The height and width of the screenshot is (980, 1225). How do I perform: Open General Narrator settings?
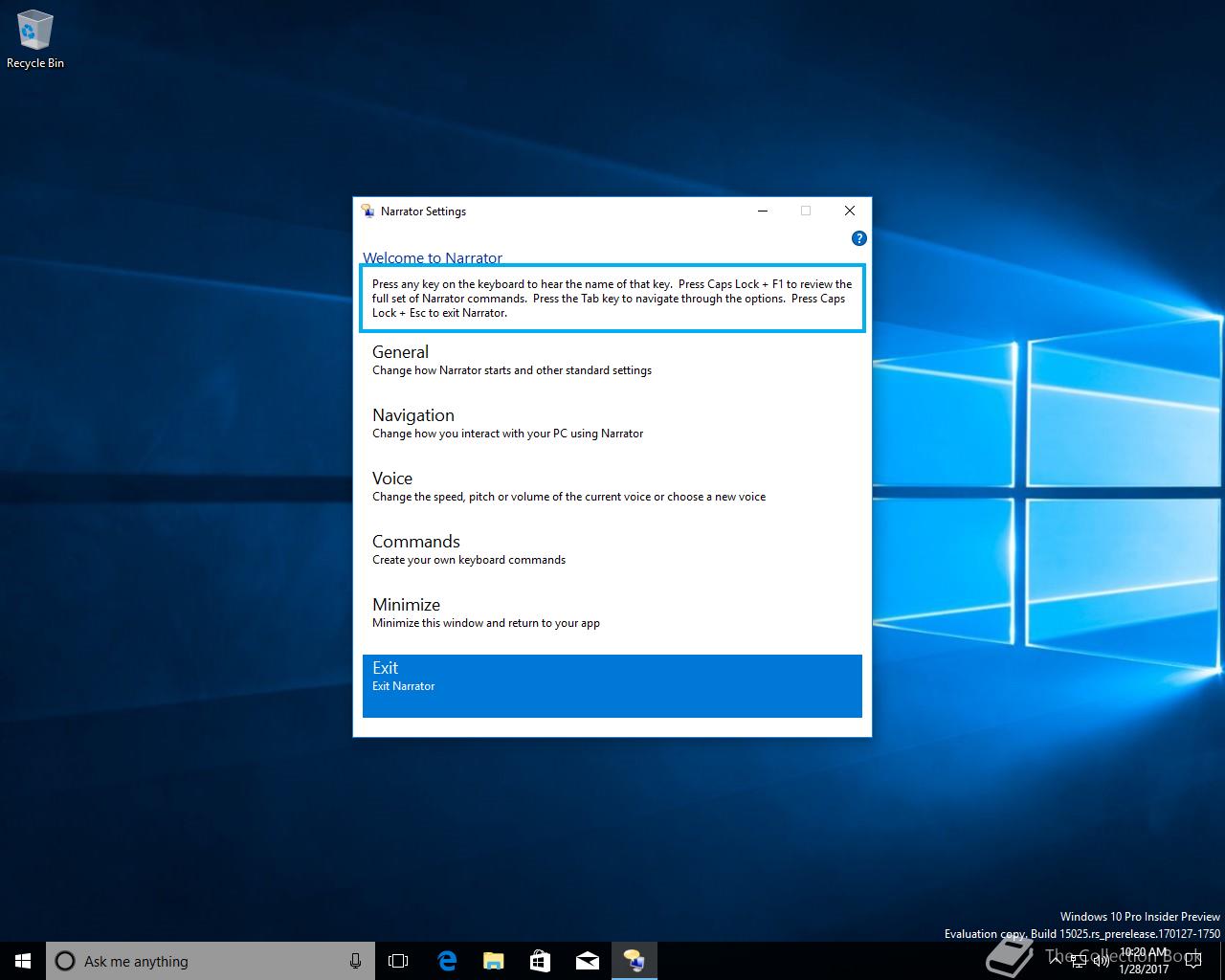click(x=612, y=370)
